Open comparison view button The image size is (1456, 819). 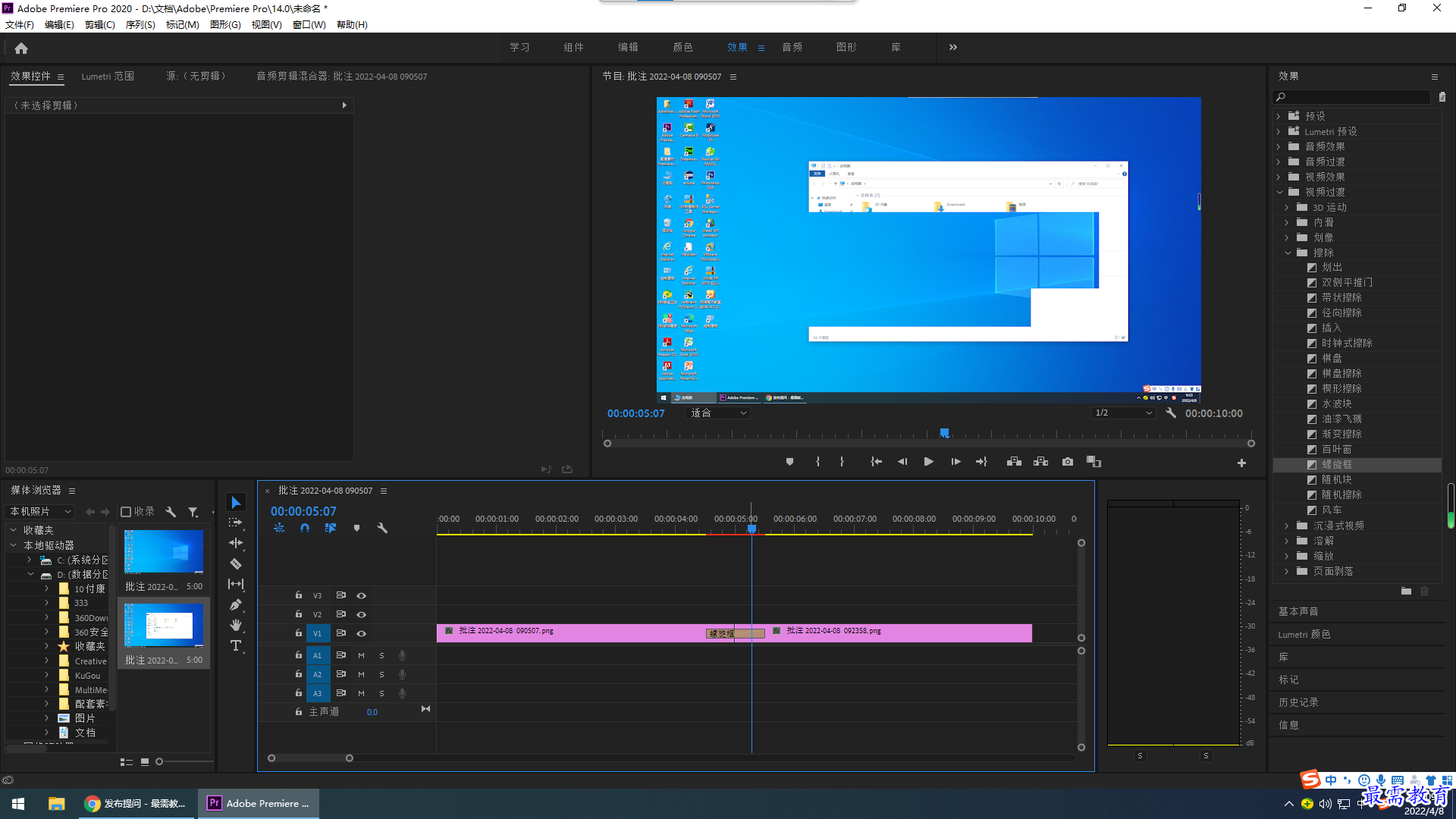[1094, 462]
